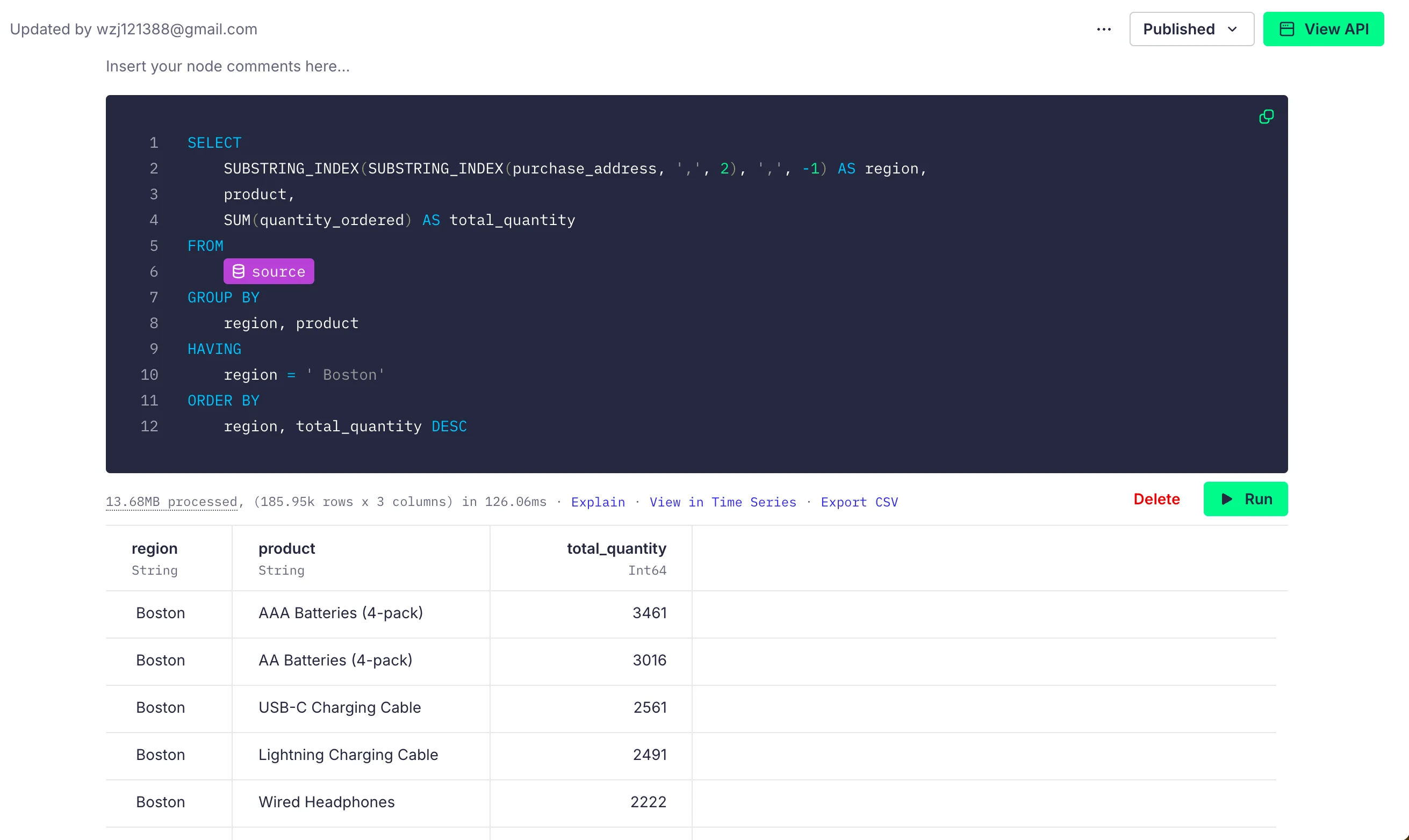Click the source data source tag
Viewport: 1409px width, 840px height.
[x=269, y=272]
